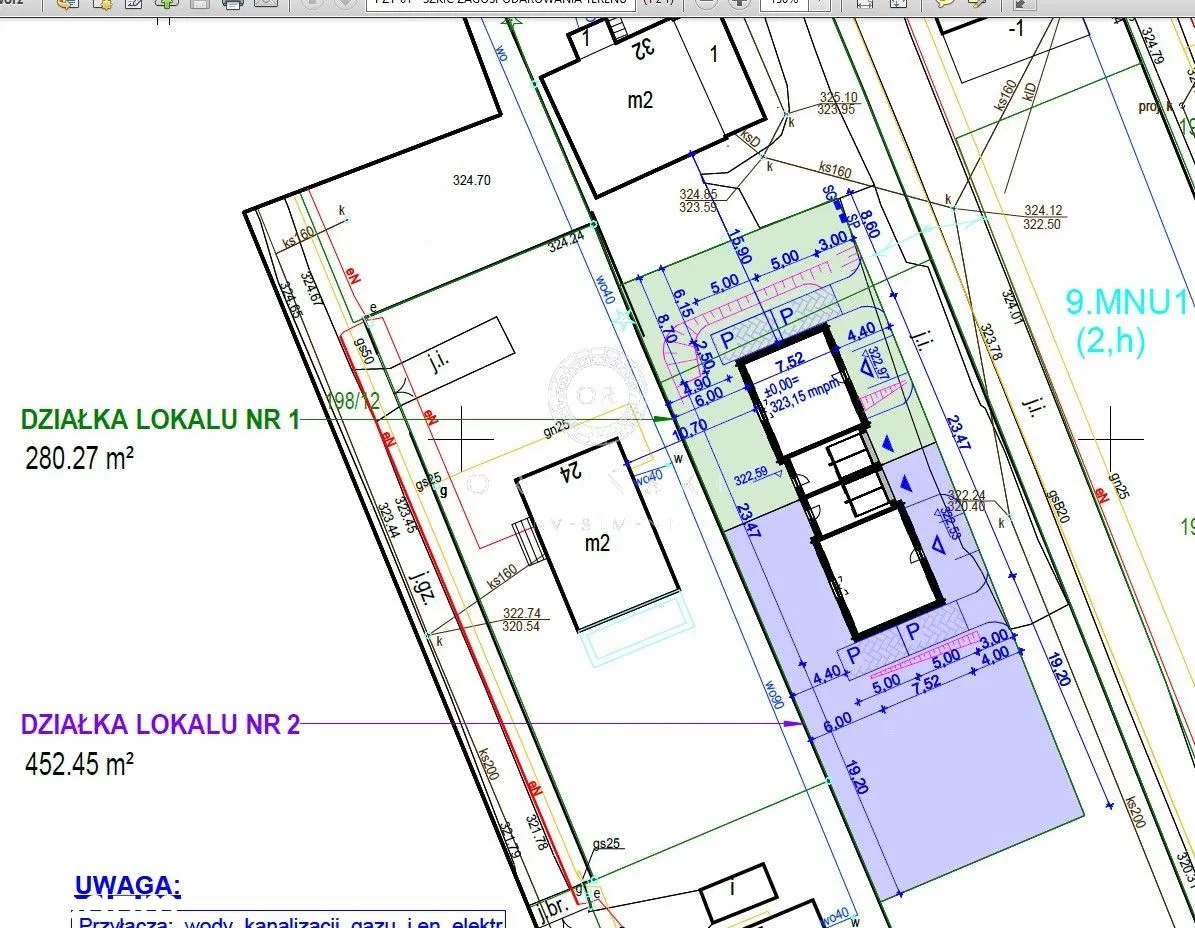Send the file by email envelope icon

point(265,3)
